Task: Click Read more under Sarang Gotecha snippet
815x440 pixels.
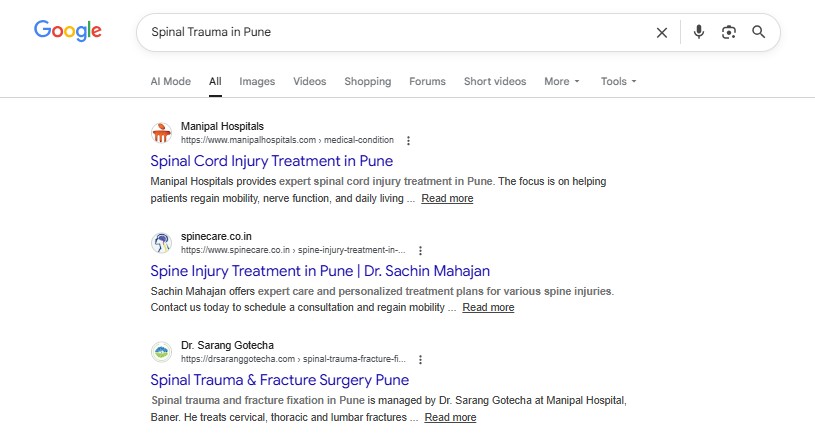Action: [x=450, y=418]
